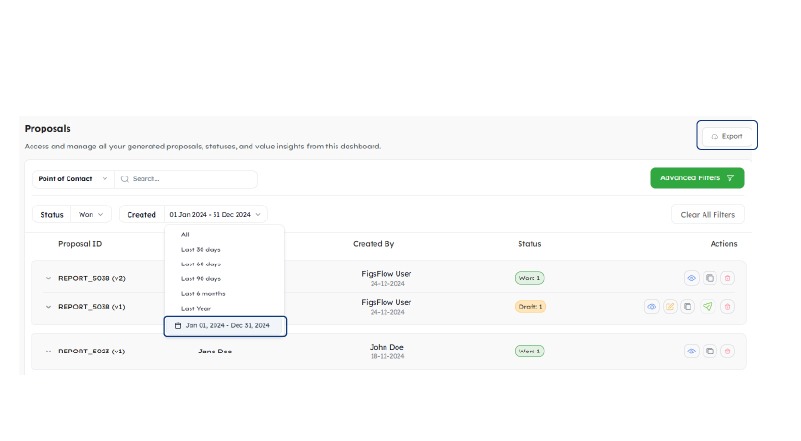The image size is (801, 441).
Task: View proposal REPORT_5038 (v2) with eye icon
Action: (691, 278)
